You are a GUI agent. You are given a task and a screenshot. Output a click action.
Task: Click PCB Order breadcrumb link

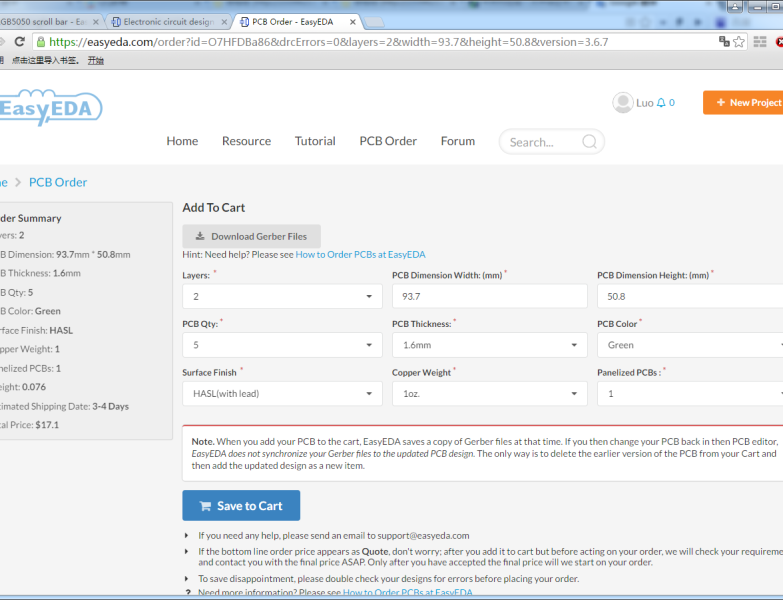[x=58, y=182]
